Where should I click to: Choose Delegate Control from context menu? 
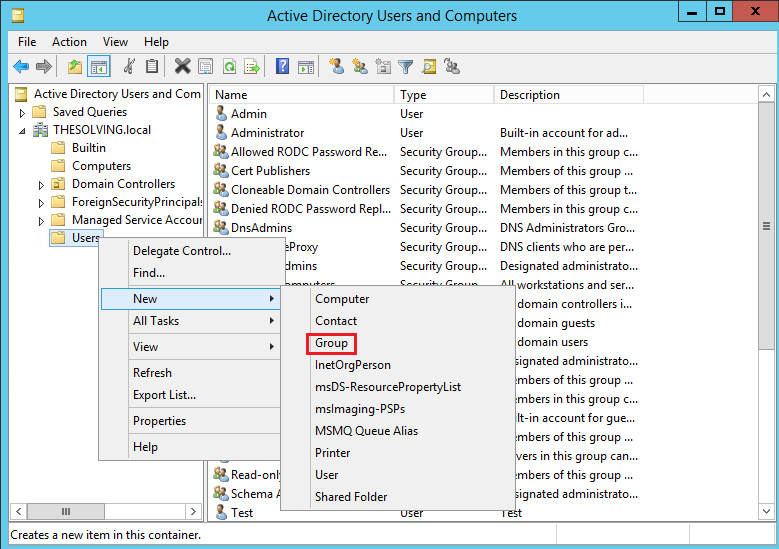tap(181, 251)
